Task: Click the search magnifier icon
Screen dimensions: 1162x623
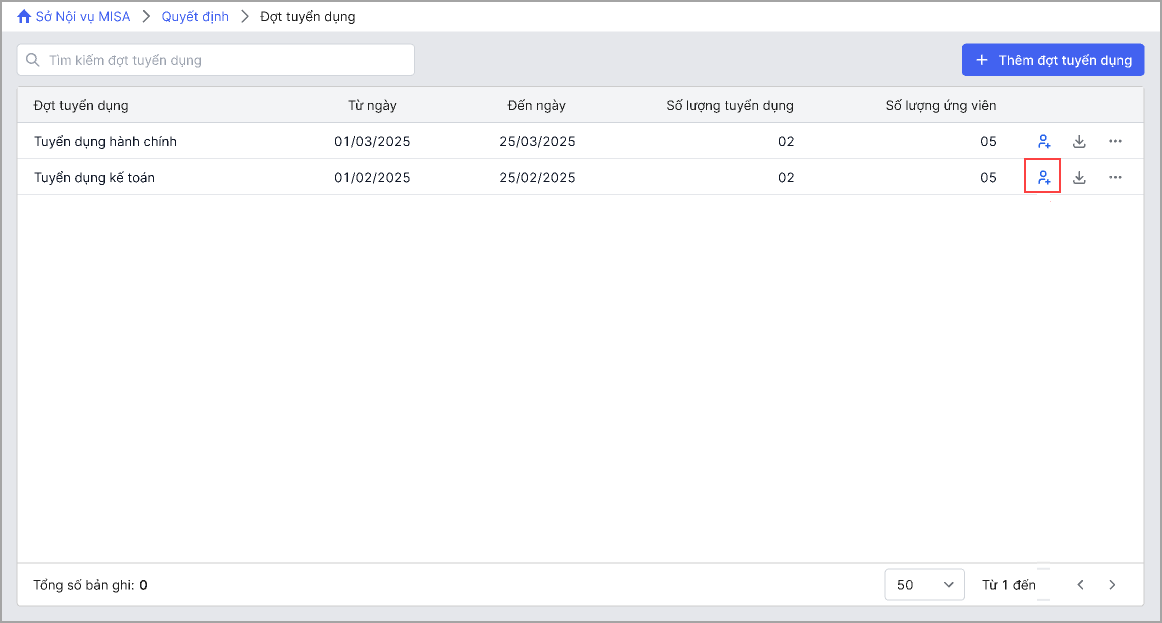Action: coord(33,60)
